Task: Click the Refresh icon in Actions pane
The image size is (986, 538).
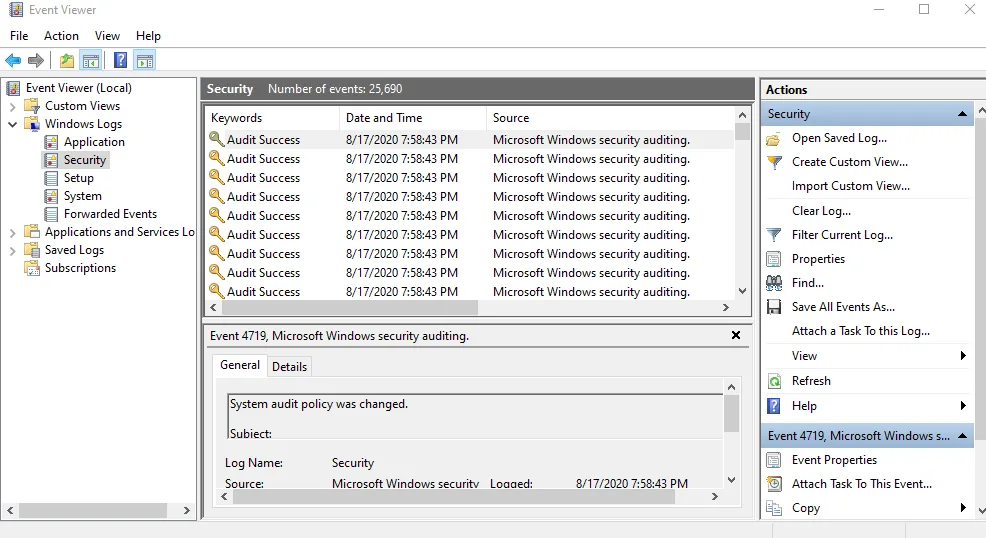Action: coord(774,381)
